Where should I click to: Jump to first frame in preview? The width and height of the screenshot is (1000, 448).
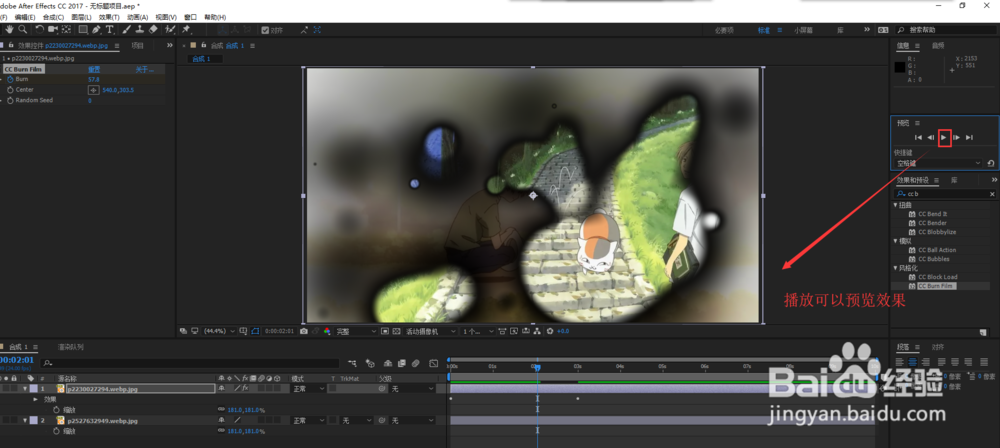tap(918, 137)
